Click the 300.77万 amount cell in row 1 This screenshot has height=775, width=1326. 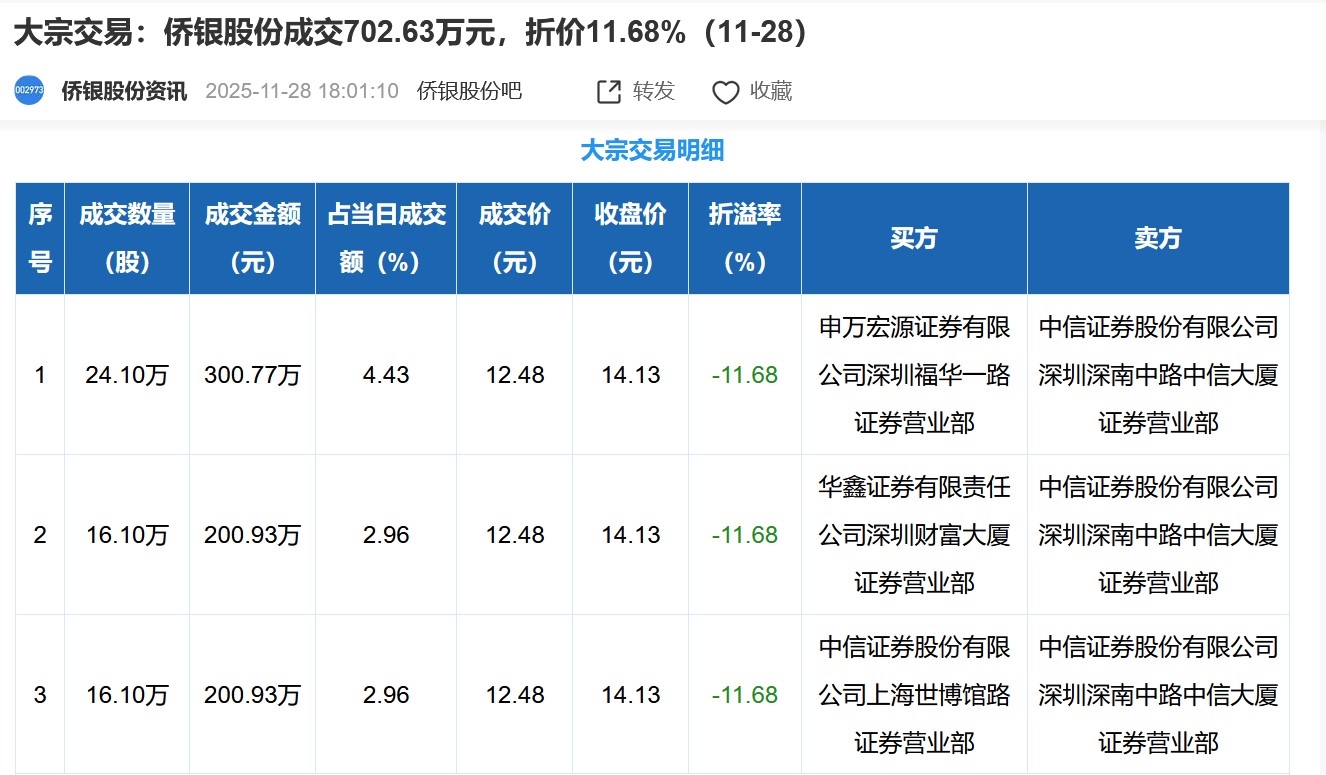click(x=253, y=375)
